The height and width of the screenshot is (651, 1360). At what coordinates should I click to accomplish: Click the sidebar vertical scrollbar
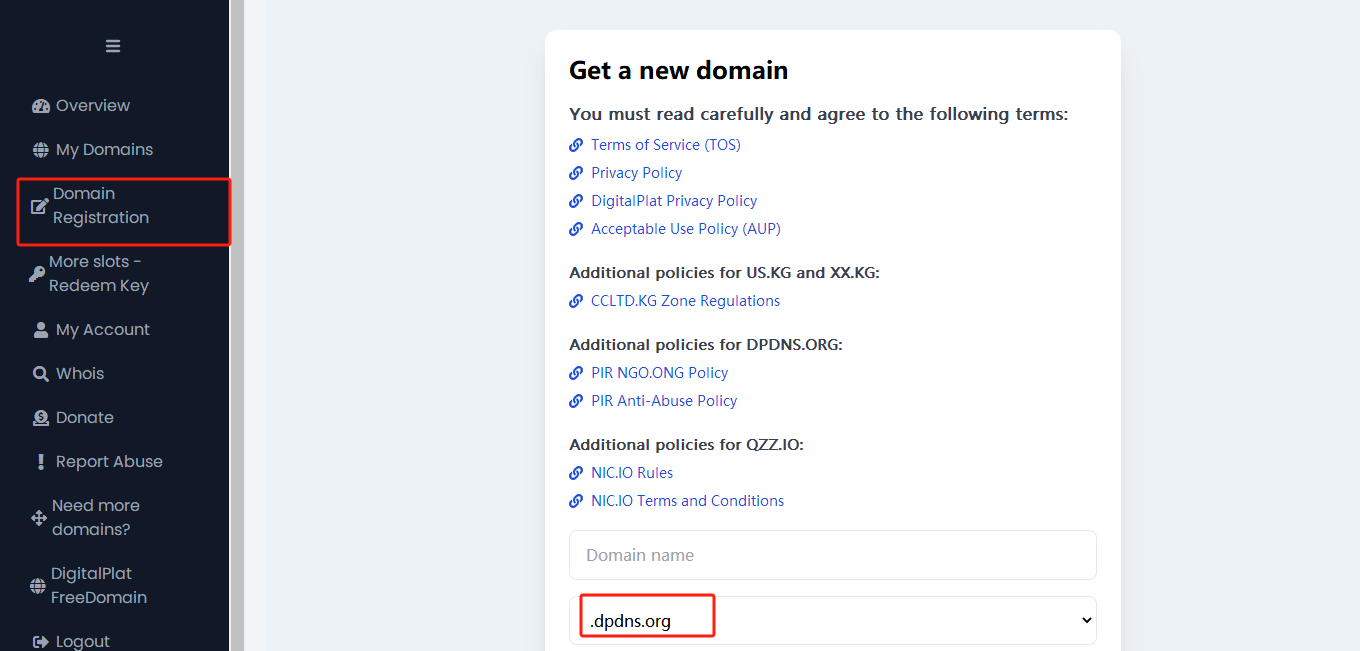click(x=237, y=325)
